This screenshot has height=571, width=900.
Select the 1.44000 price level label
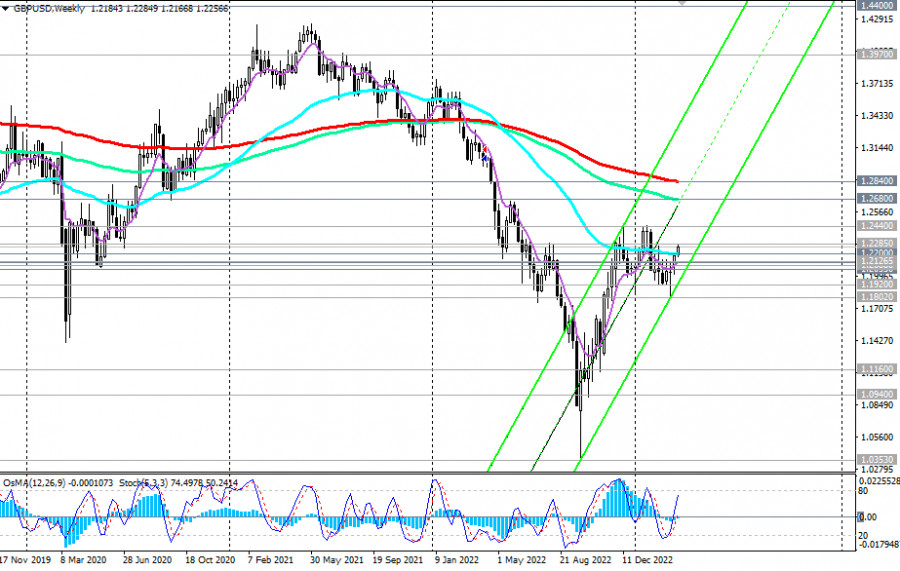pos(877,6)
